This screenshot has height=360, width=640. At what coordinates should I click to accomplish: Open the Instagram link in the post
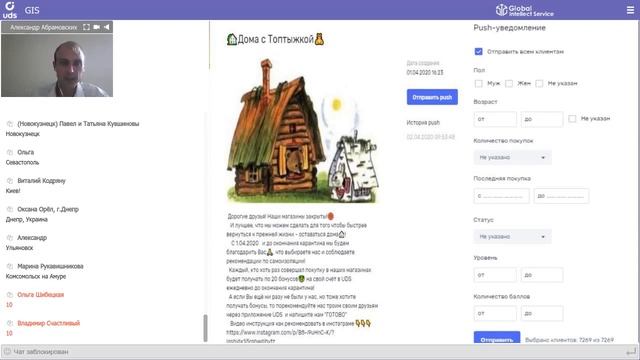[280, 333]
